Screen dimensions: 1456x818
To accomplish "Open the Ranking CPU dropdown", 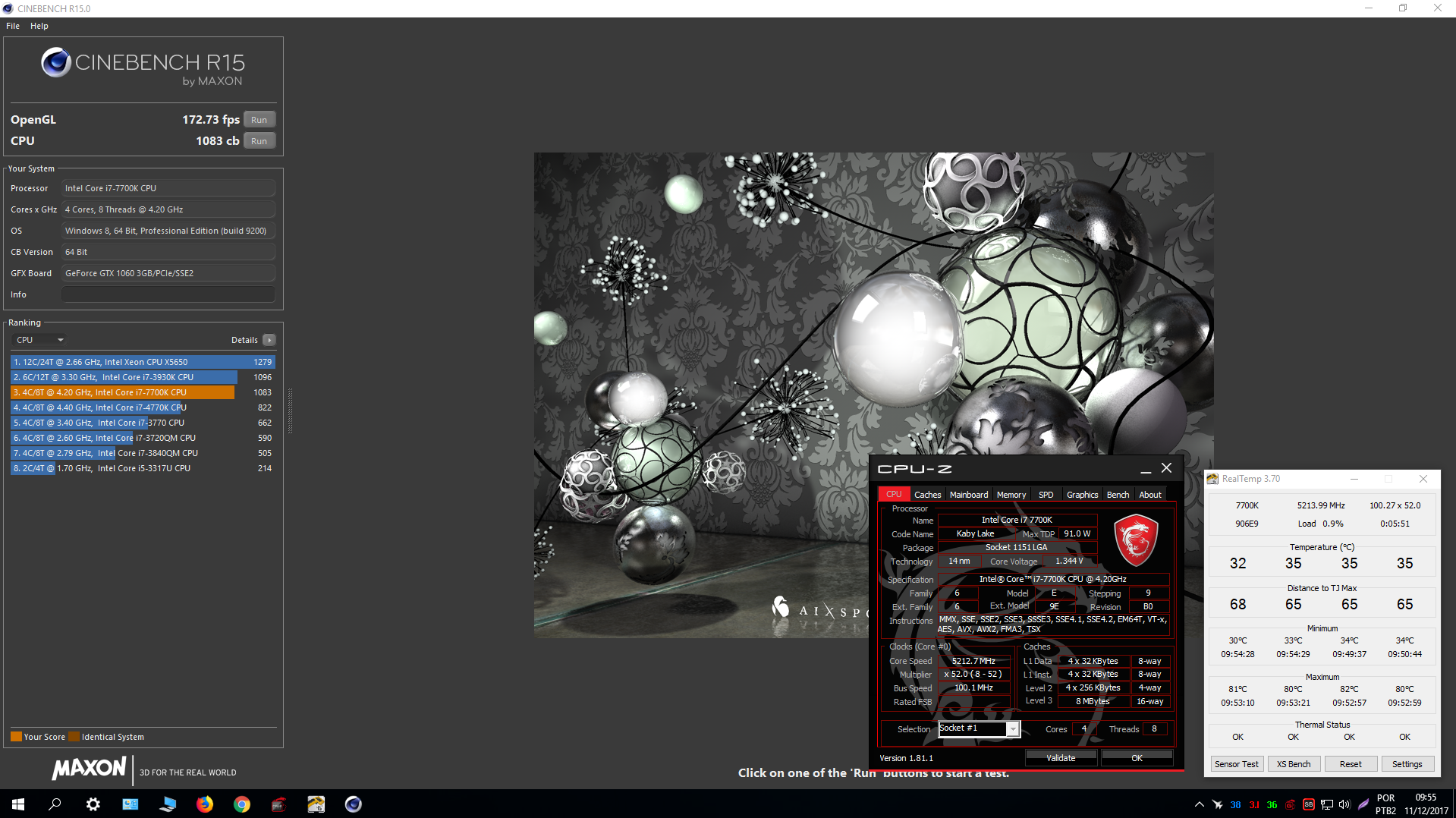I will 39,340.
